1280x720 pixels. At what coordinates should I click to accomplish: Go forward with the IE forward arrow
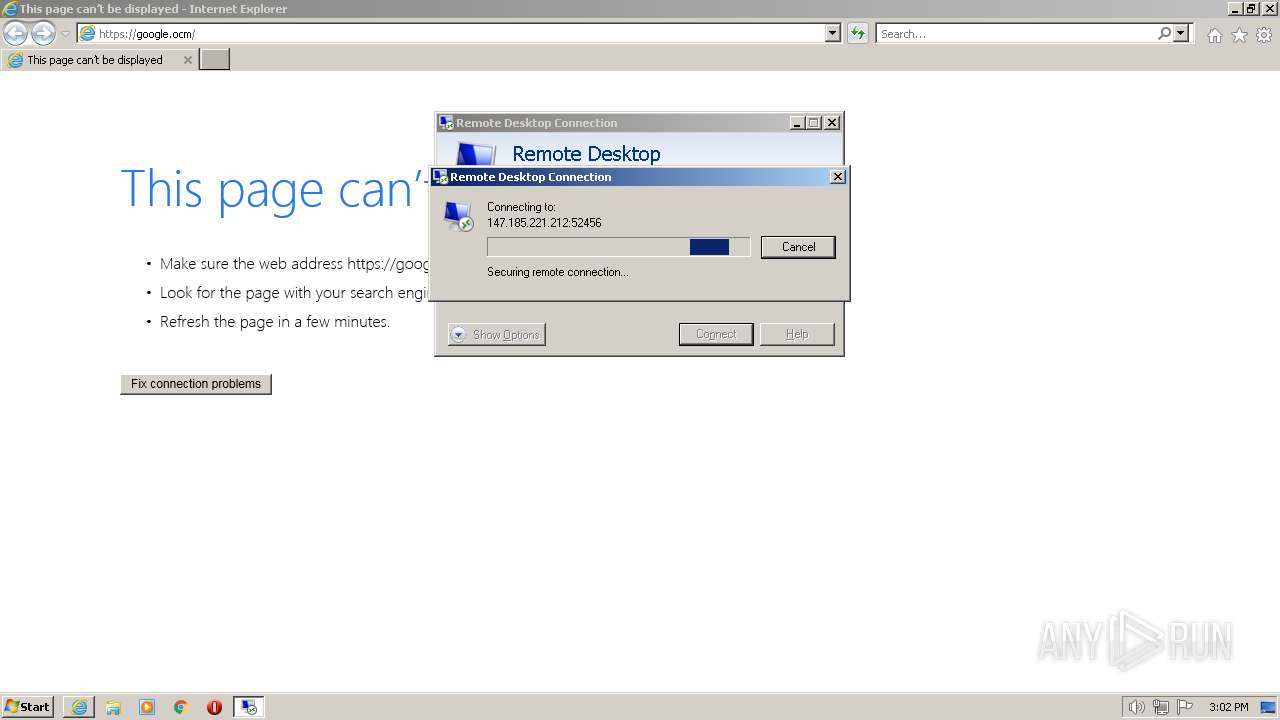click(43, 34)
